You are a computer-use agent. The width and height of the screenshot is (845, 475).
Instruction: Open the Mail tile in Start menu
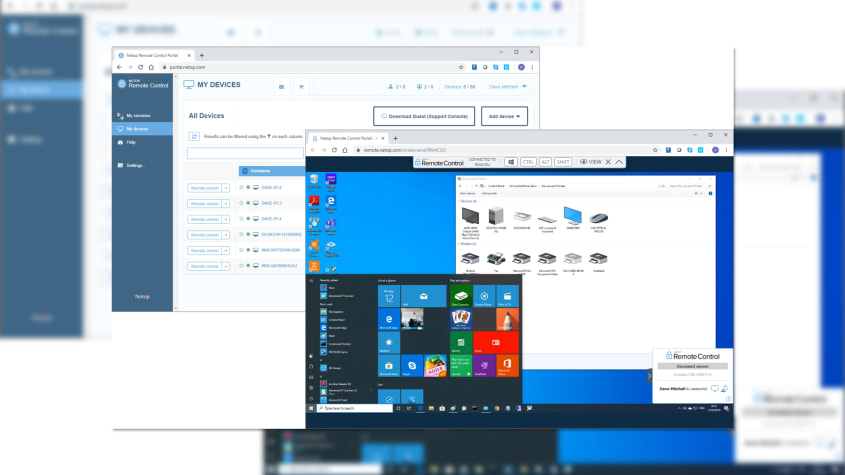tap(424, 296)
